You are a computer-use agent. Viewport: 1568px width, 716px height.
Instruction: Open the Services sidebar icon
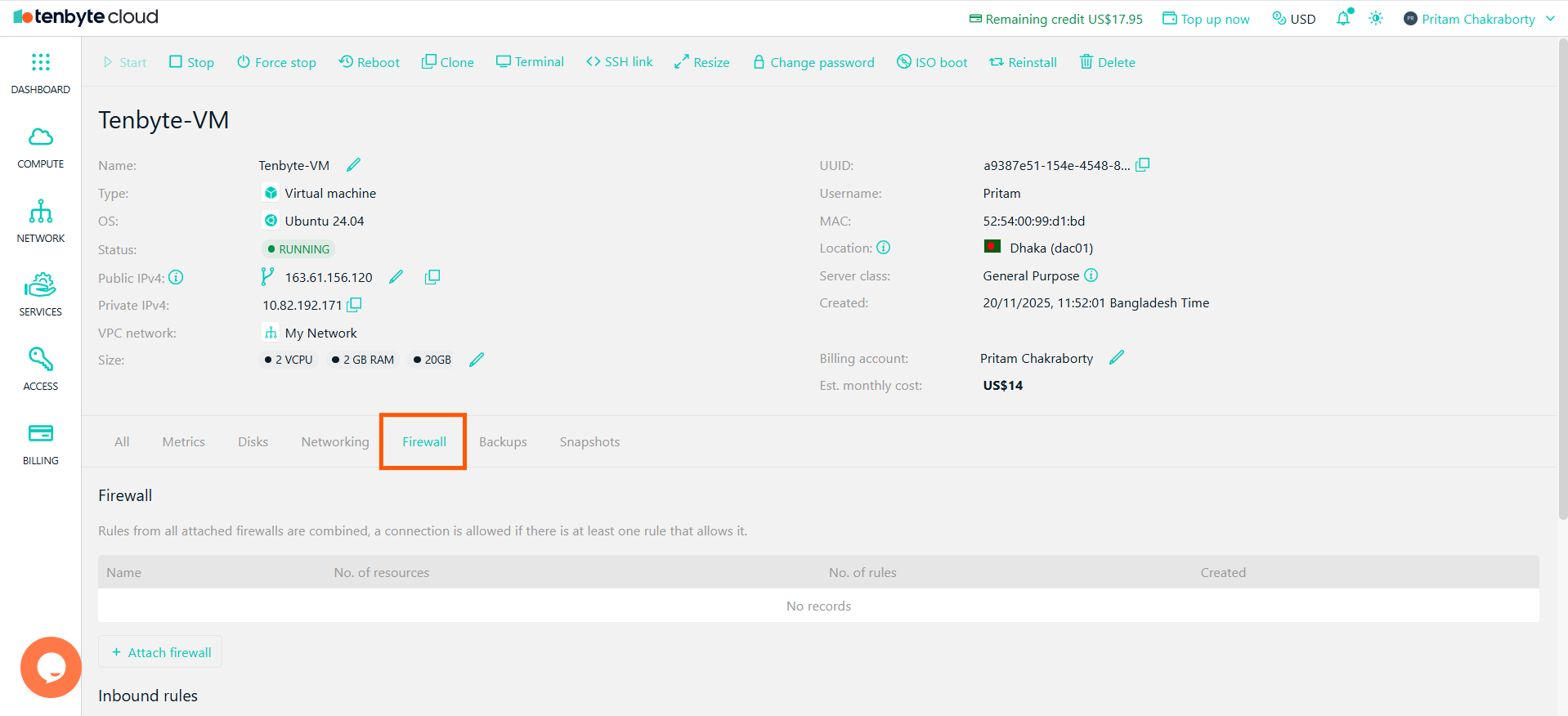tap(41, 285)
